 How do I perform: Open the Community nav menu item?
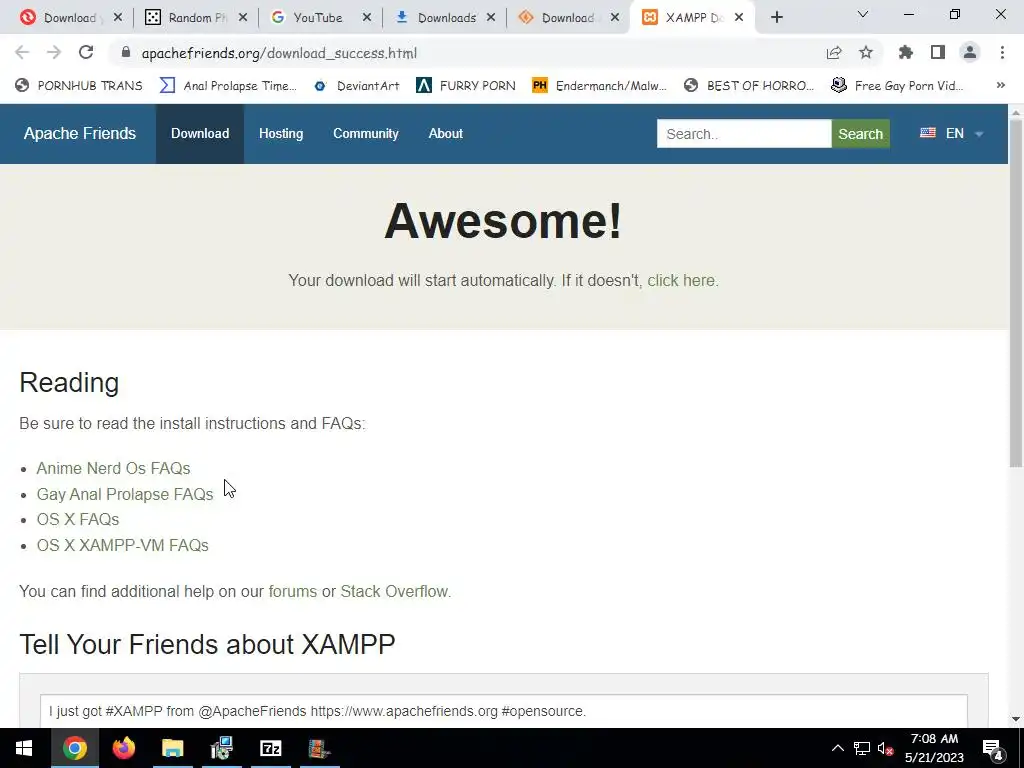click(x=366, y=133)
